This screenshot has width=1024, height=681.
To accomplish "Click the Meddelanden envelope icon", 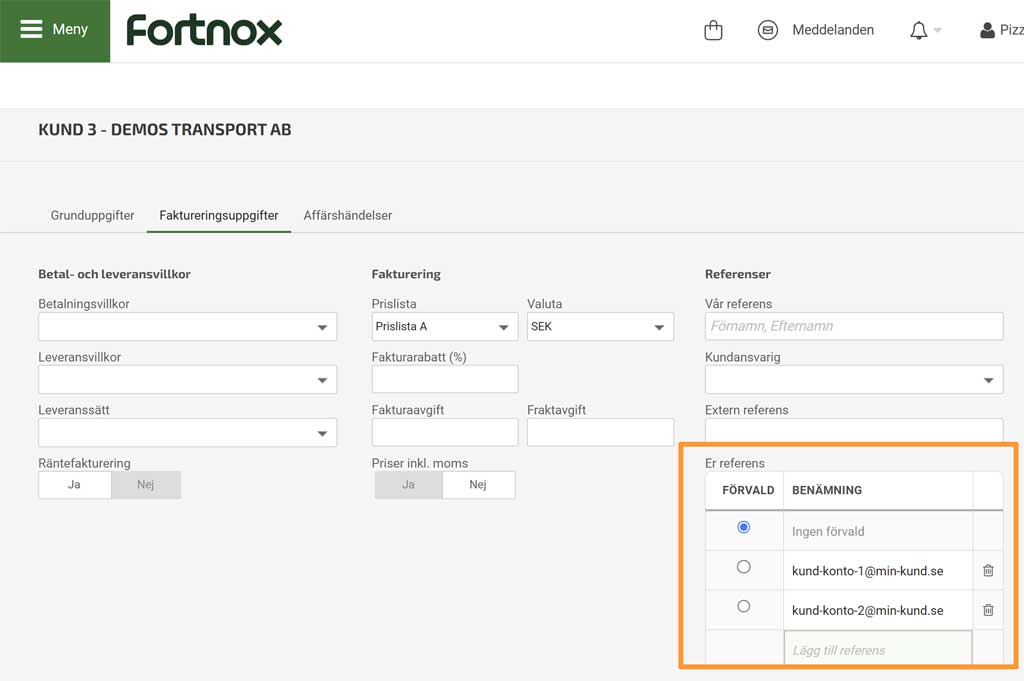I will (768, 30).
